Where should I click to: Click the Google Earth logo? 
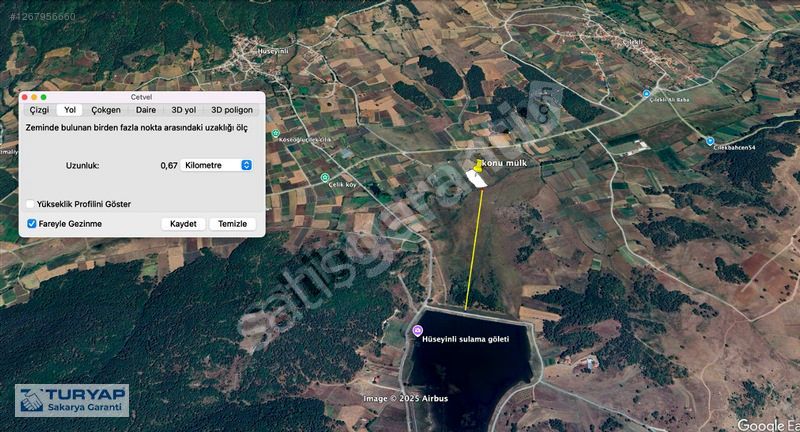point(768,424)
